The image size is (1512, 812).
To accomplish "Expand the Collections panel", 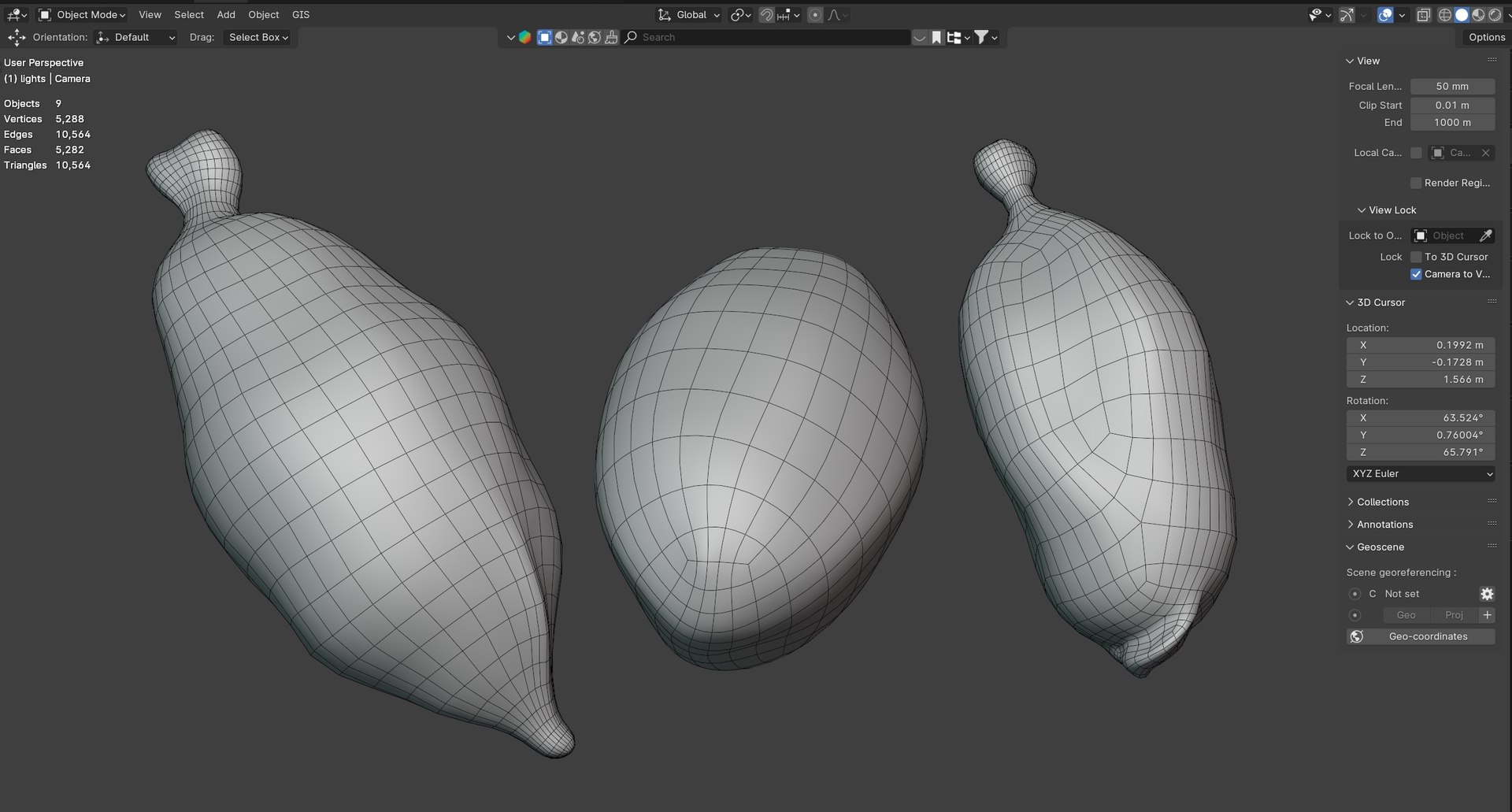I will tap(1382, 502).
